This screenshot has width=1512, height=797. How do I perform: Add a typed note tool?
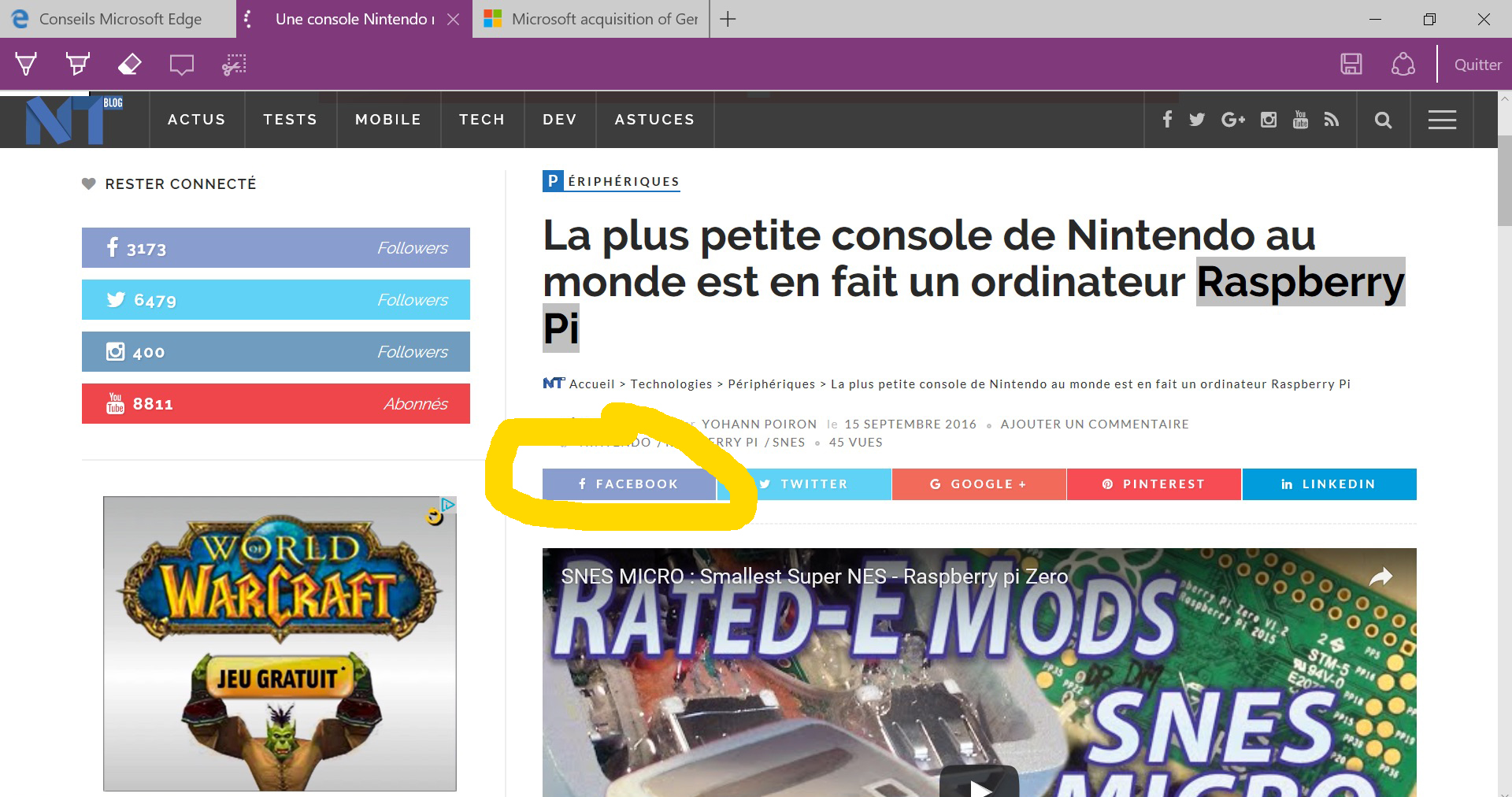(x=182, y=65)
